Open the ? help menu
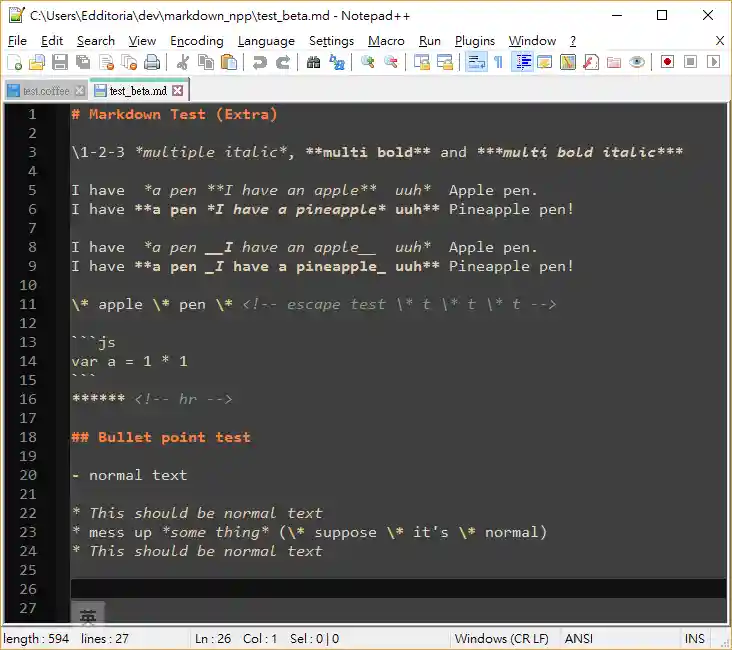The height and width of the screenshot is (650, 732). [573, 41]
